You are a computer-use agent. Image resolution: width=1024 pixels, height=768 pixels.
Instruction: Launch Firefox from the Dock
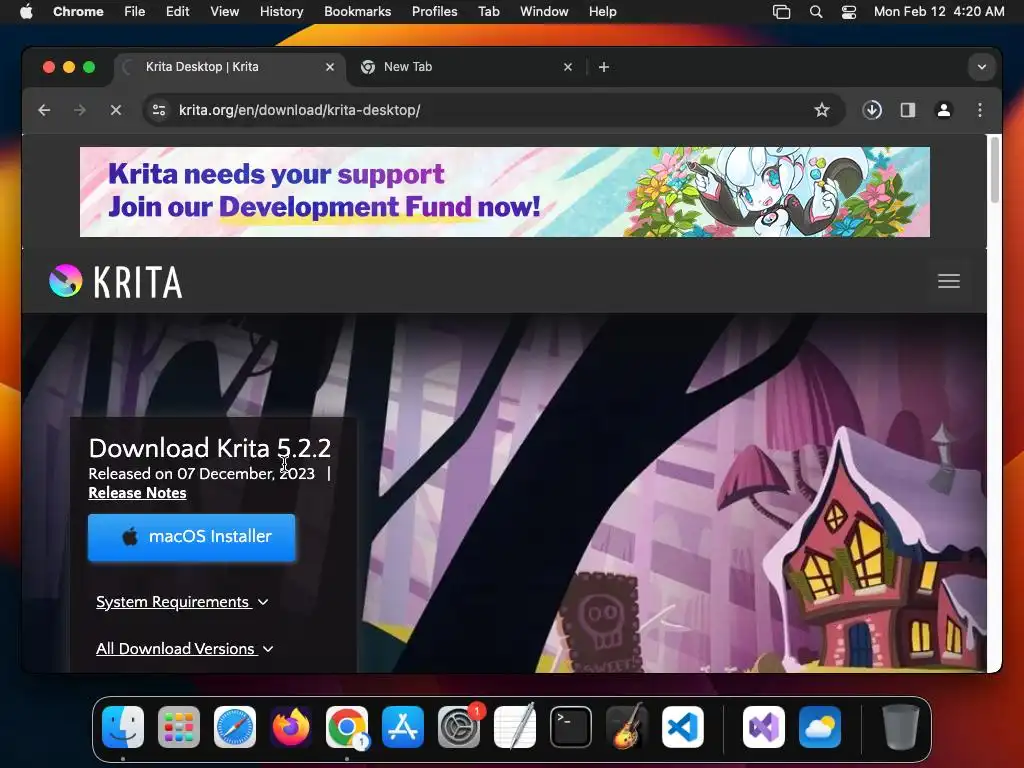point(291,727)
